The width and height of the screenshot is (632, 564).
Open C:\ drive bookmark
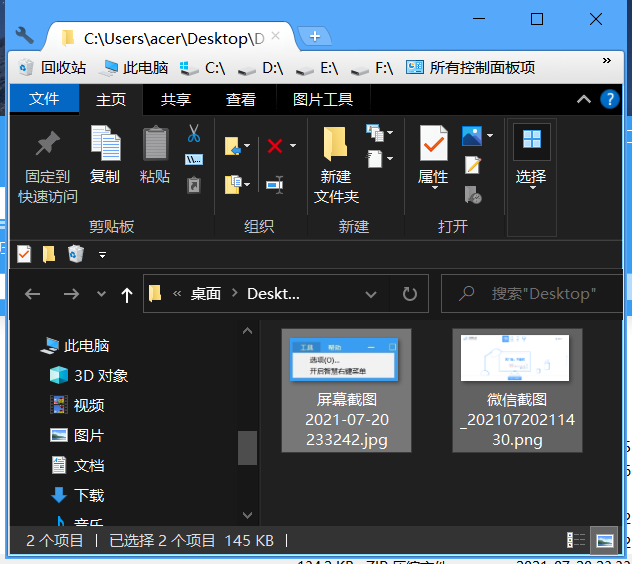202,68
